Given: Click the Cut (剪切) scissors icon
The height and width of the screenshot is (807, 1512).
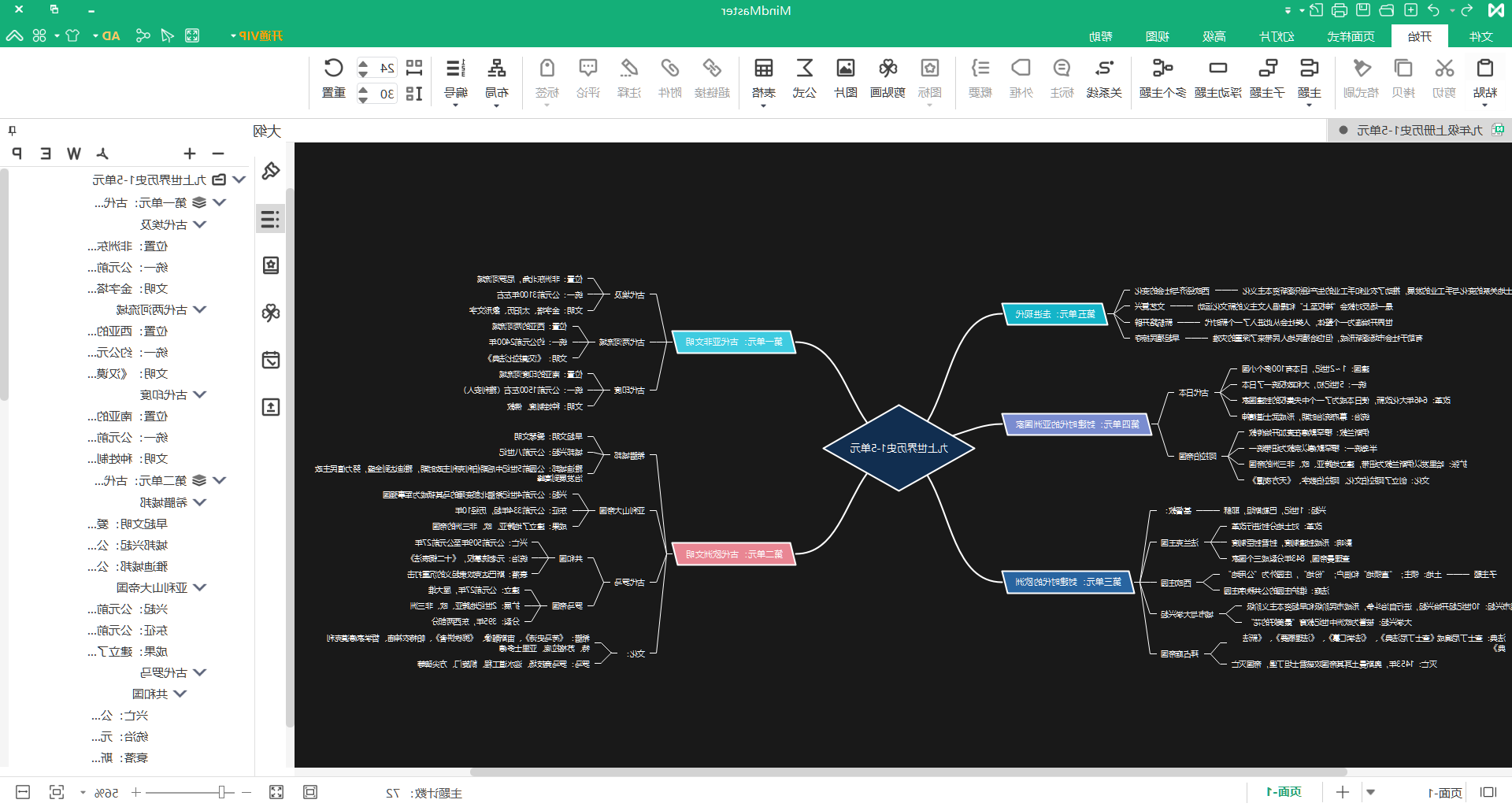Looking at the screenshot, I should pyautogui.click(x=1443, y=78).
